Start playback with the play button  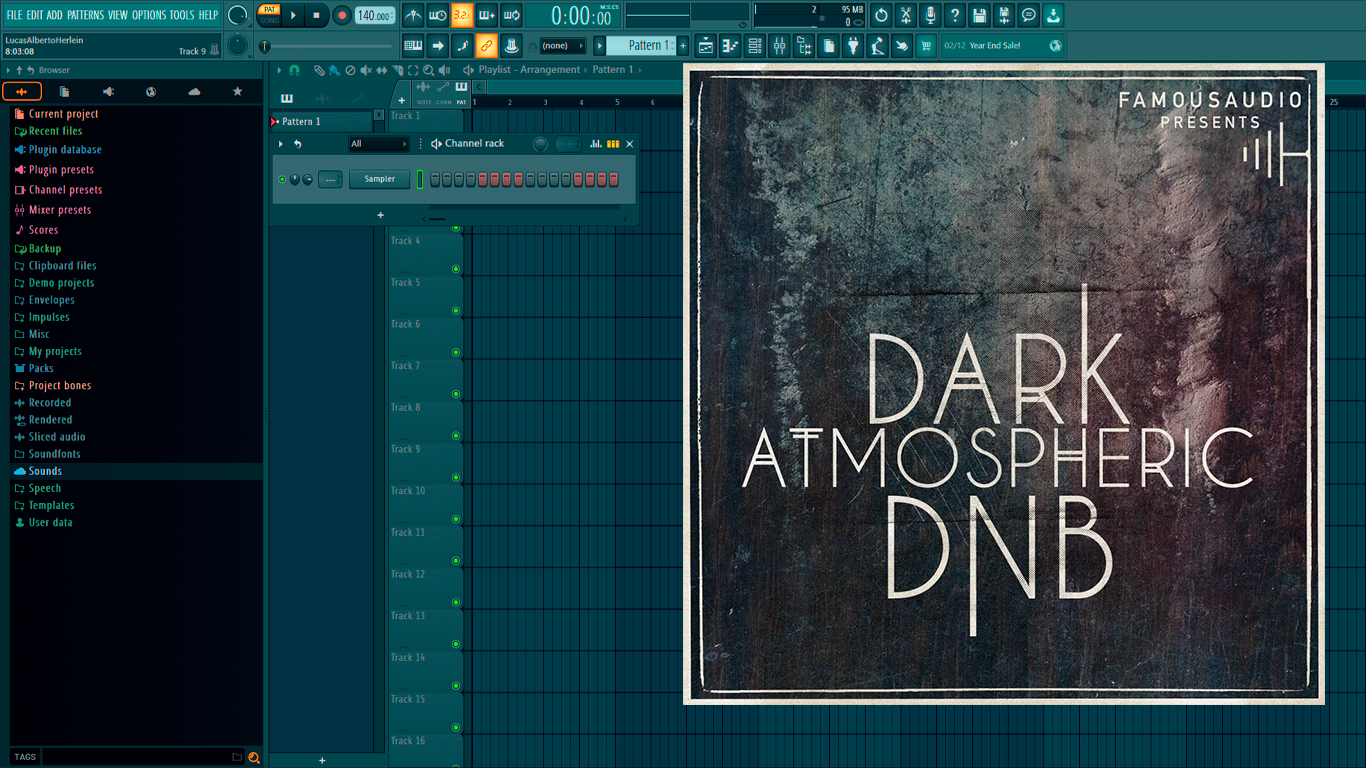click(x=293, y=15)
